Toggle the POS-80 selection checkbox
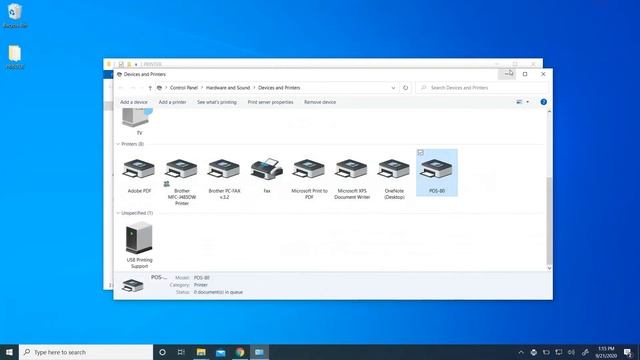 pos(420,153)
